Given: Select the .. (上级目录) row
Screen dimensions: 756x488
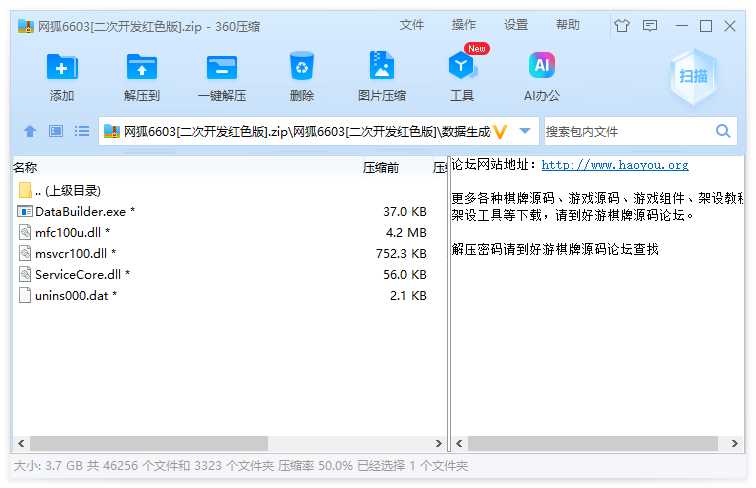Looking at the screenshot, I should [68, 190].
